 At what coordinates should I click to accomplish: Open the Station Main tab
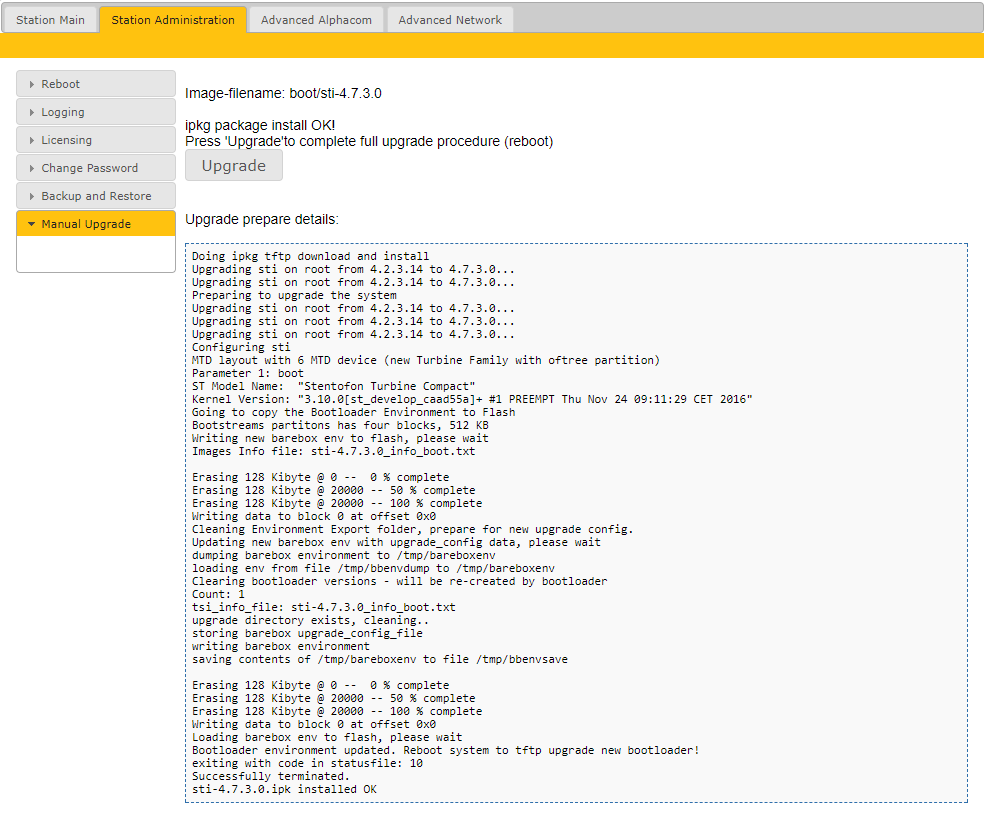click(50, 20)
